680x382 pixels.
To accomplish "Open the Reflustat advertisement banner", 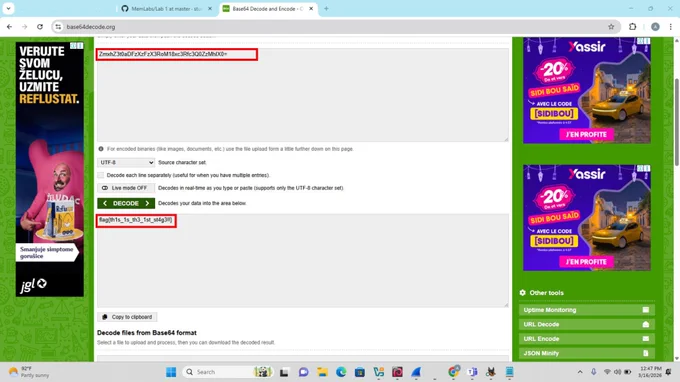I will pyautogui.click(x=50, y=169).
